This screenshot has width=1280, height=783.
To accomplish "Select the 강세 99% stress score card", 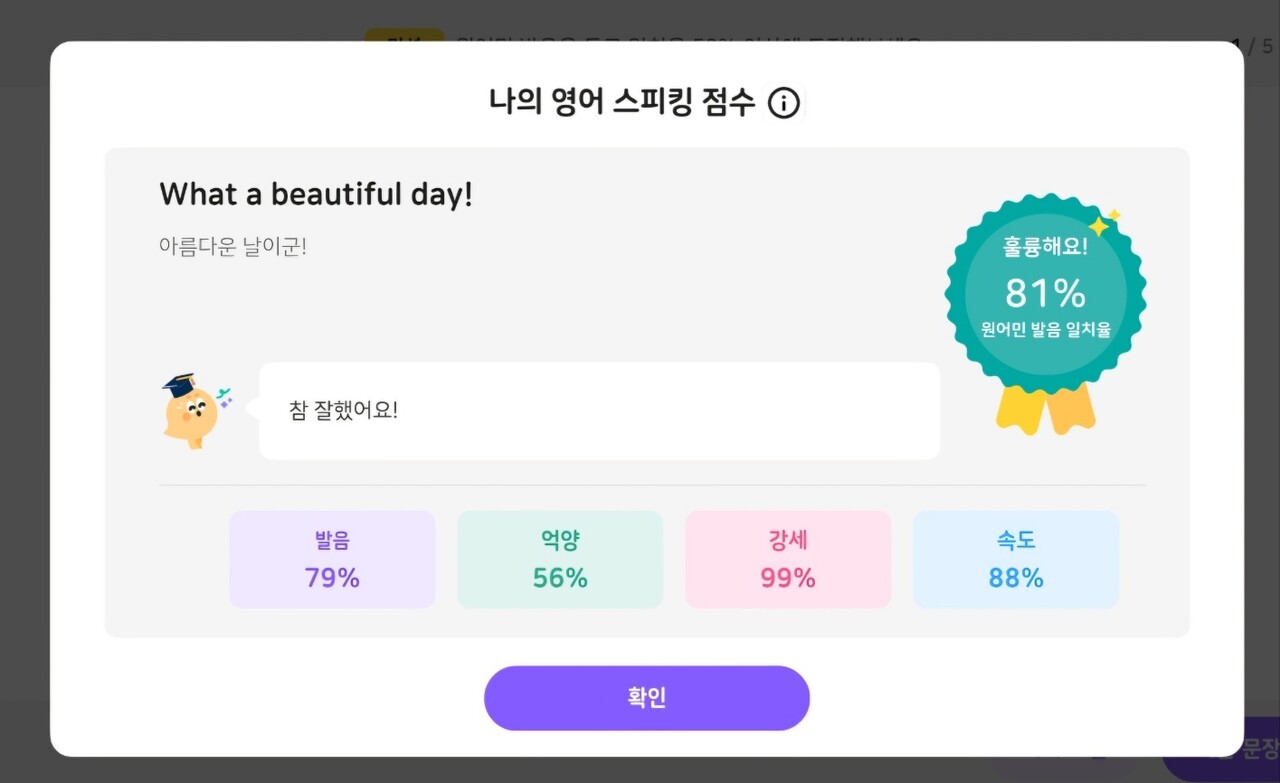I will [x=788, y=559].
